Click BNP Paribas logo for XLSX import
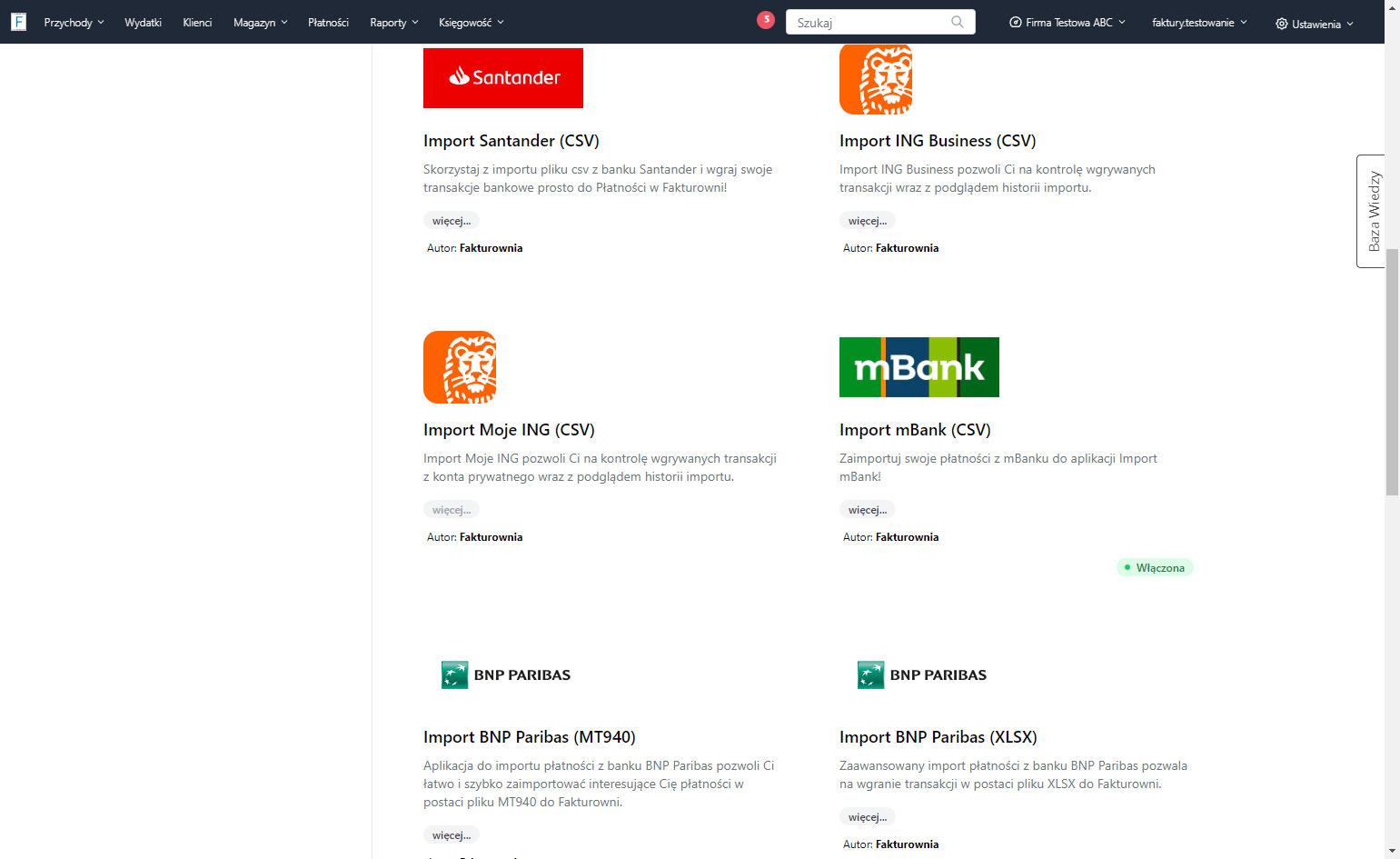Viewport: 1400px width, 859px height. click(922, 674)
